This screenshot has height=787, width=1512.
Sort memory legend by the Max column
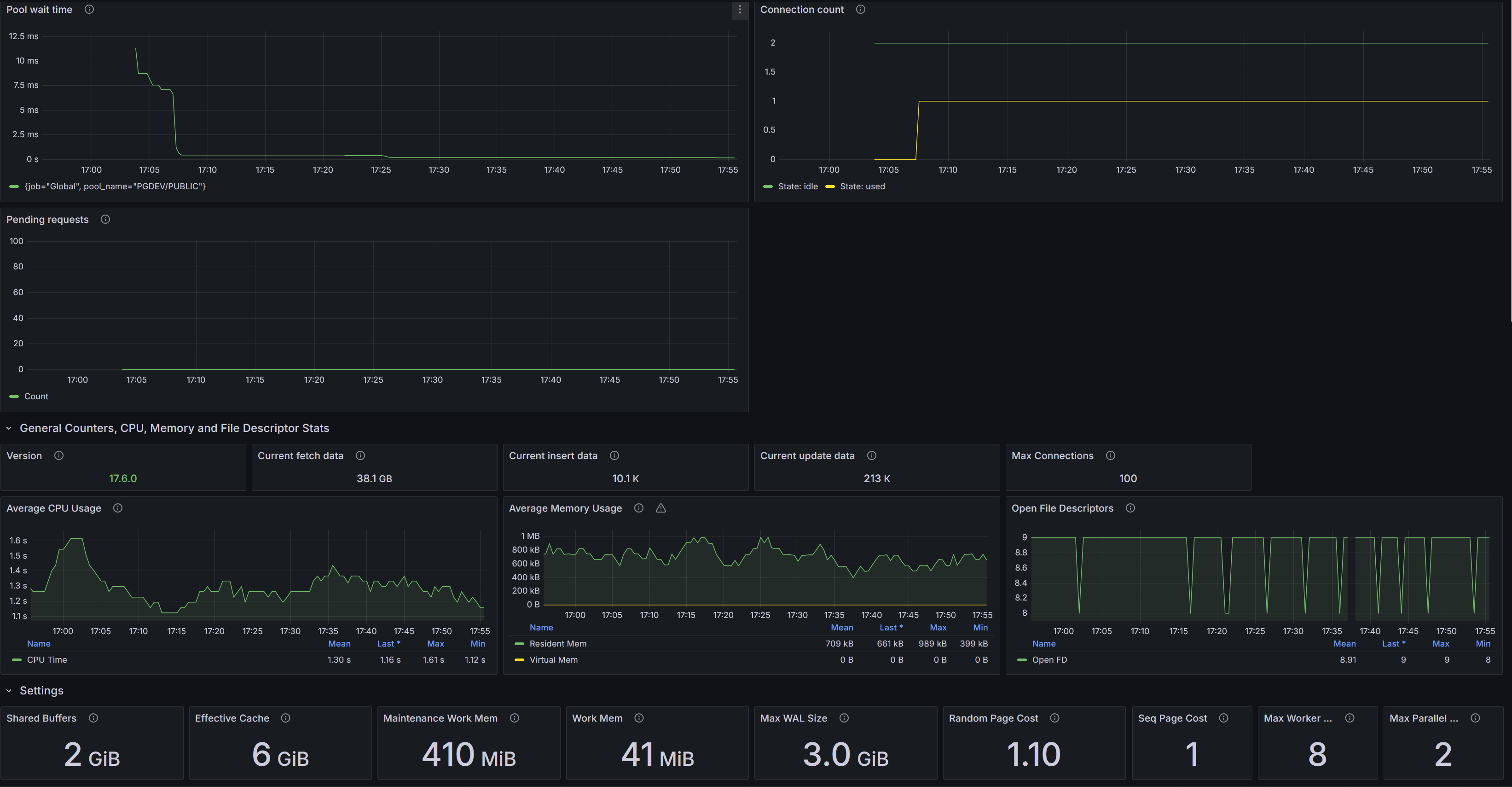pyautogui.click(x=938, y=627)
